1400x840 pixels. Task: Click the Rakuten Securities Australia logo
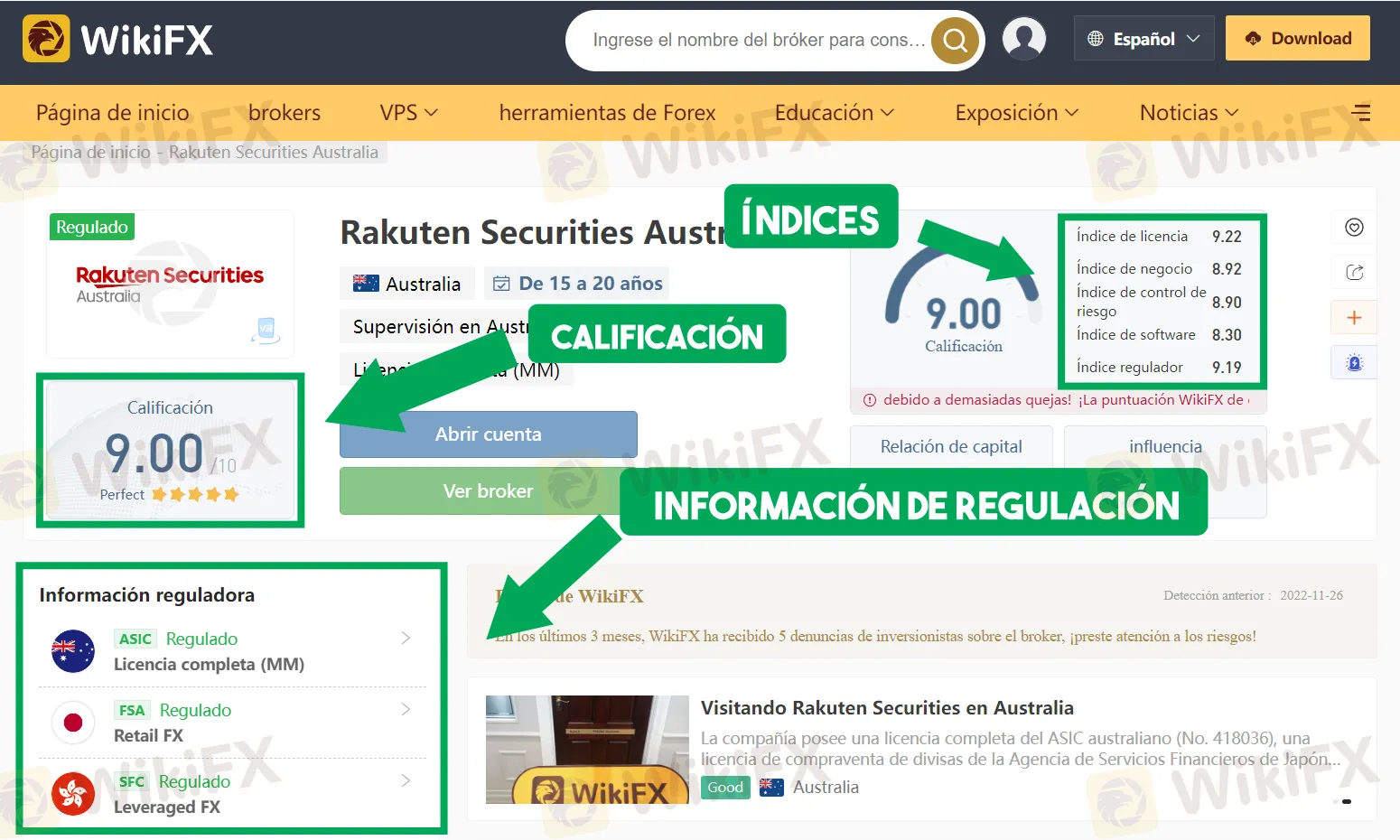click(170, 284)
